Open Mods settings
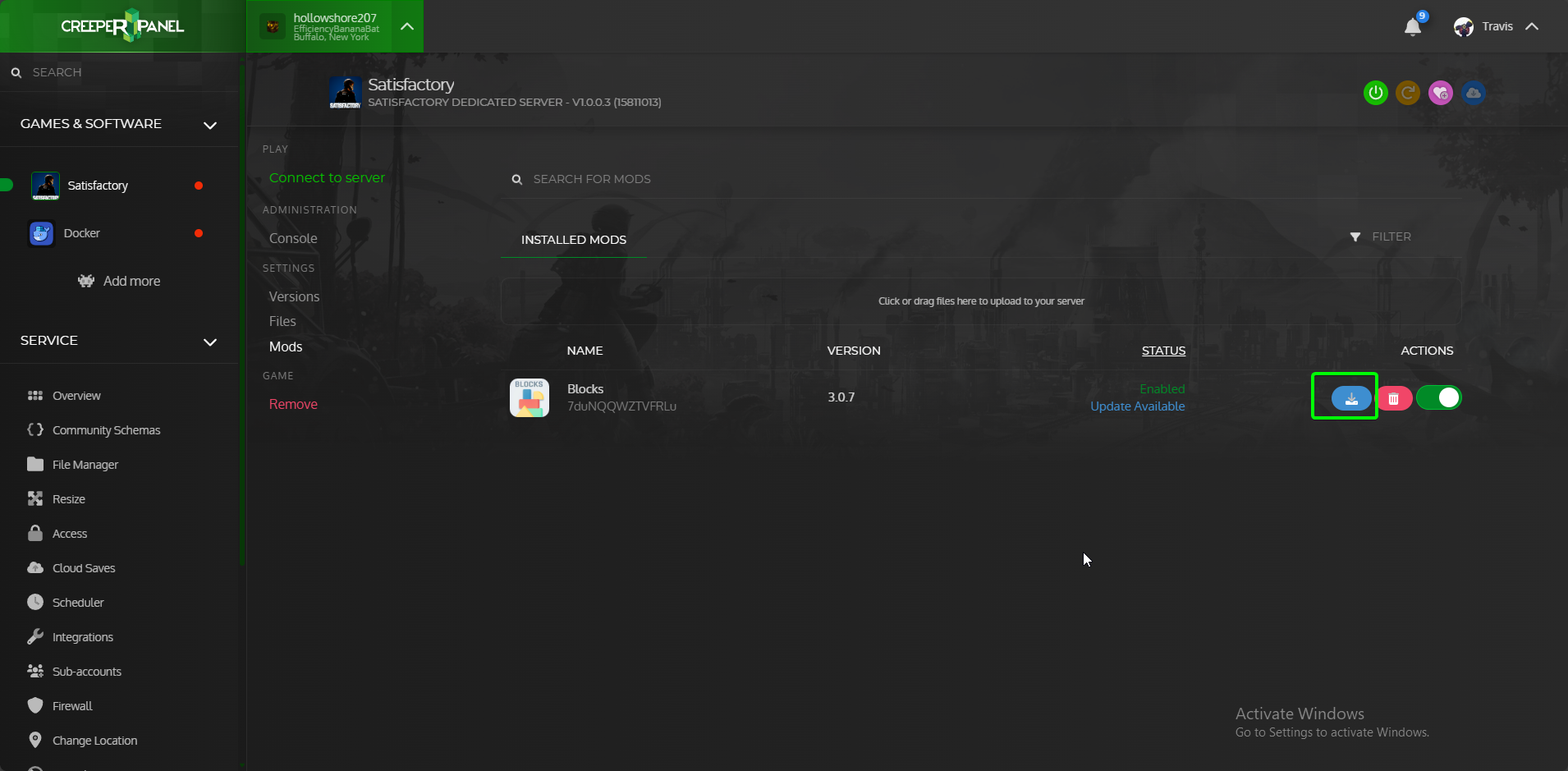This screenshot has width=1568, height=771. point(286,346)
